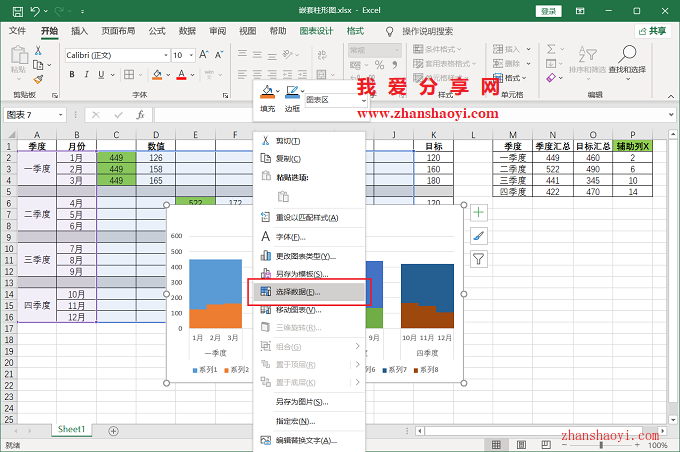680x452 pixels.
Task: Switch to the 图表设计 ribbon tab
Action: pos(317,31)
